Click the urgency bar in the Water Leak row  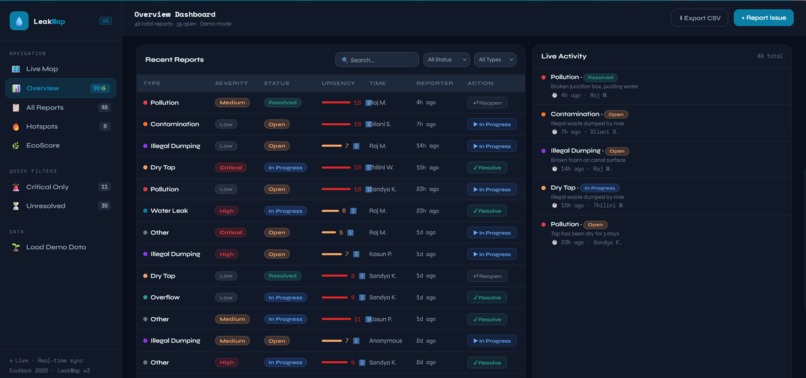pyautogui.click(x=330, y=211)
